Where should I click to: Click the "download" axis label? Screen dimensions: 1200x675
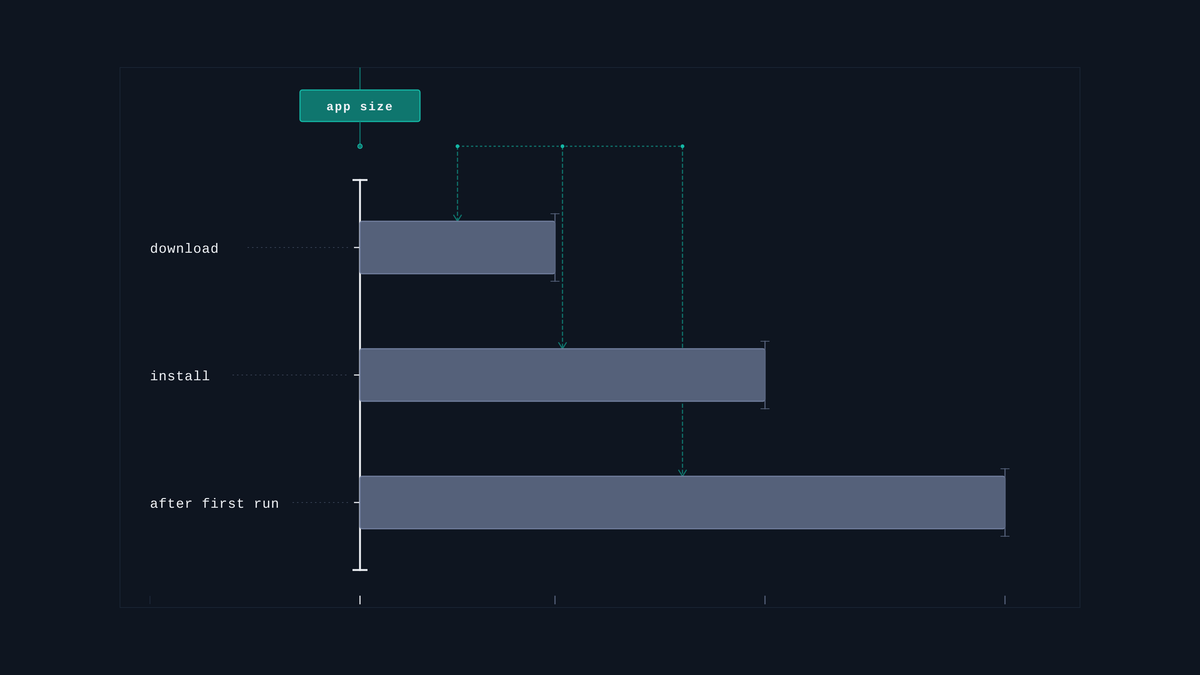184,249
